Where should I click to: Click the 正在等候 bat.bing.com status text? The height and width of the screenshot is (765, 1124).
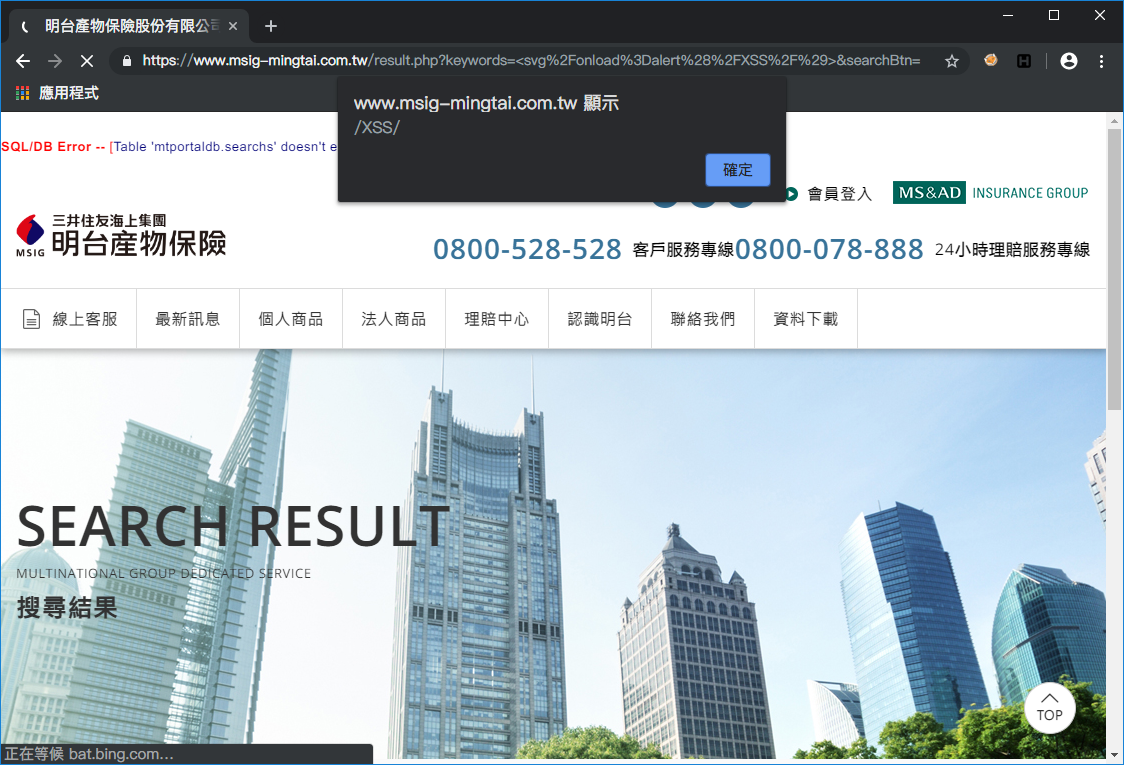[89, 754]
